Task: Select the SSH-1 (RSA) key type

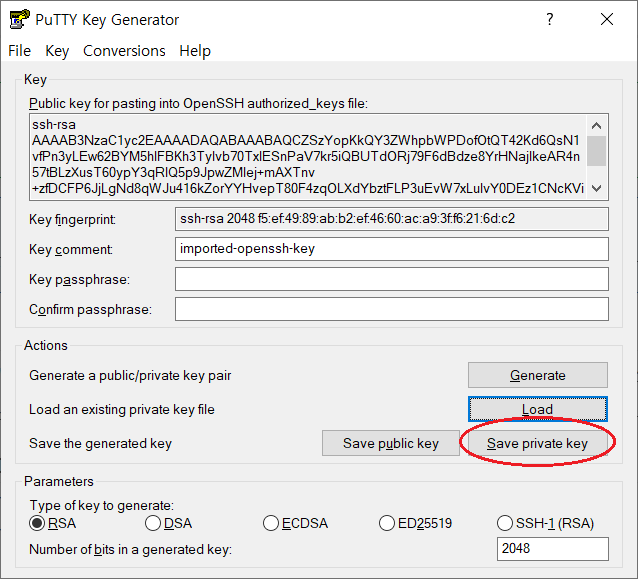Action: (x=545, y=523)
